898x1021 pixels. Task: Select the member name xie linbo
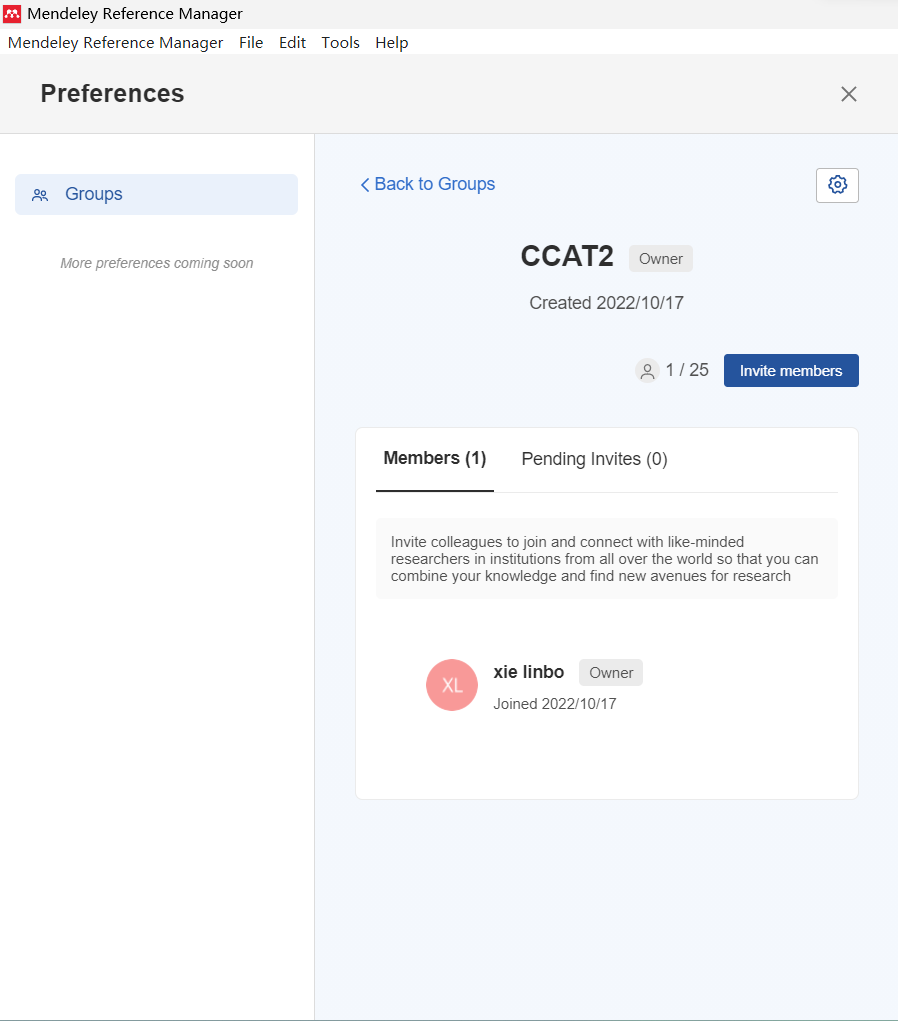pyautogui.click(x=529, y=672)
